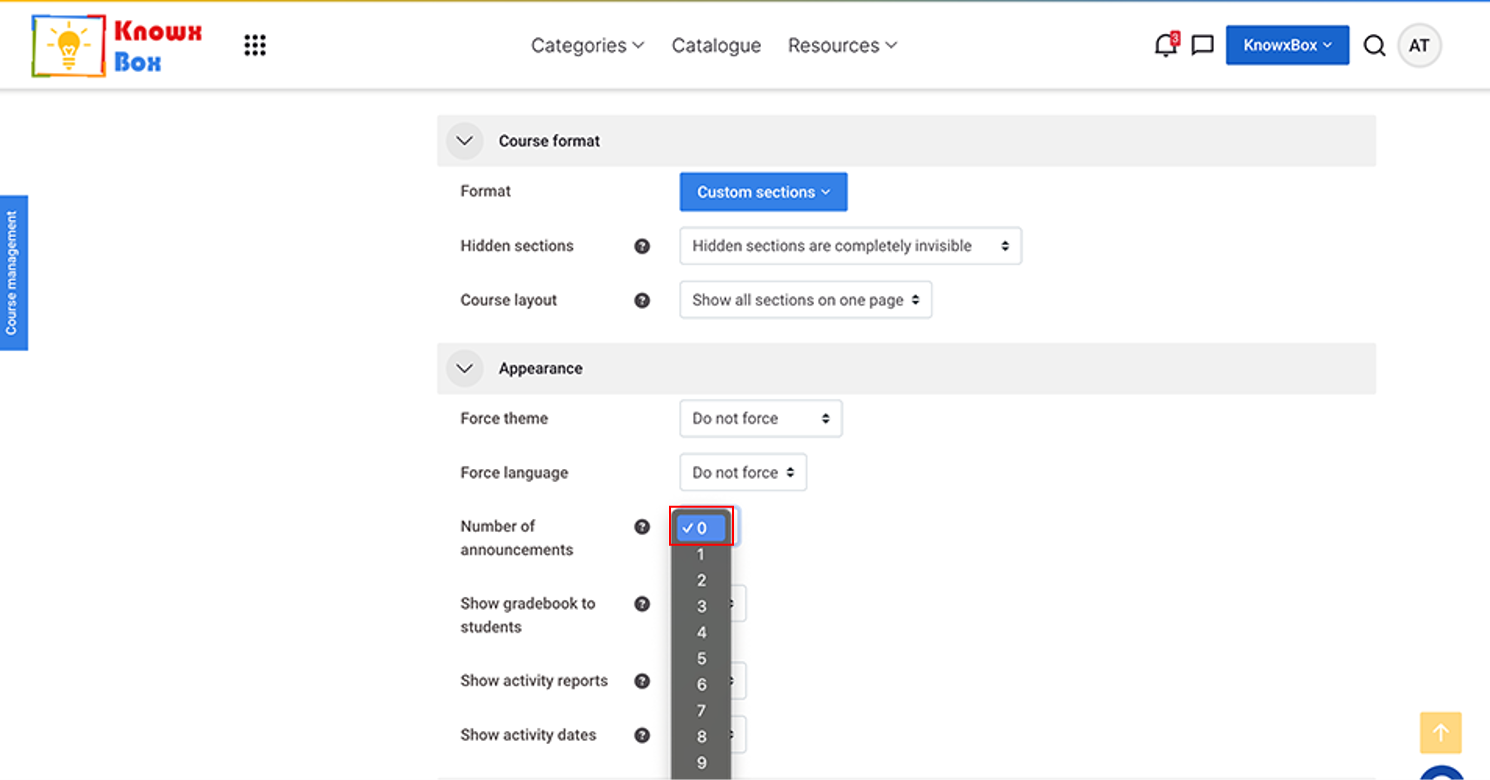Click the Show activity reports label

tap(534, 681)
